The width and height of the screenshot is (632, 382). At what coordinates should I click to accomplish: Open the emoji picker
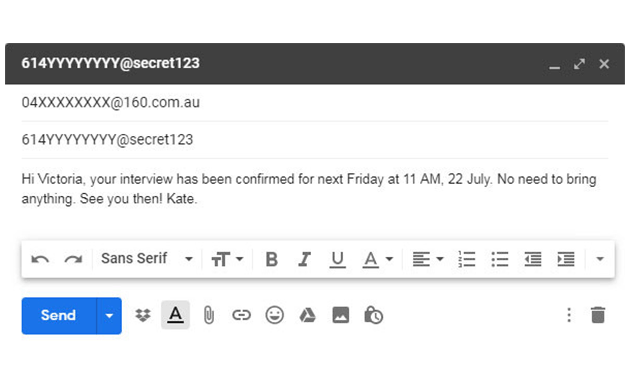274,315
